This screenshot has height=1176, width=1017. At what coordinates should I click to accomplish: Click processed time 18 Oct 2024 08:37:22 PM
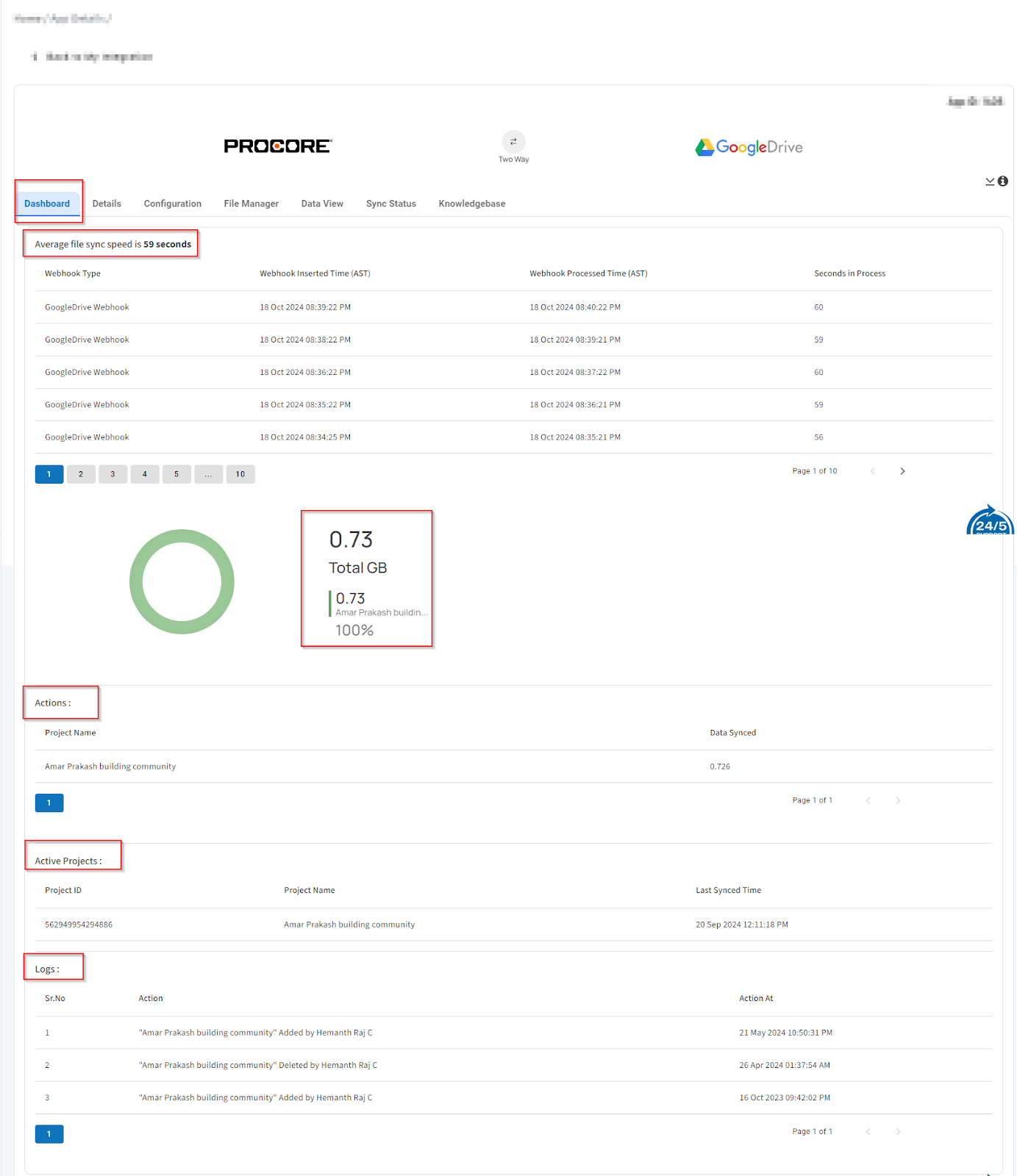pyautogui.click(x=575, y=373)
